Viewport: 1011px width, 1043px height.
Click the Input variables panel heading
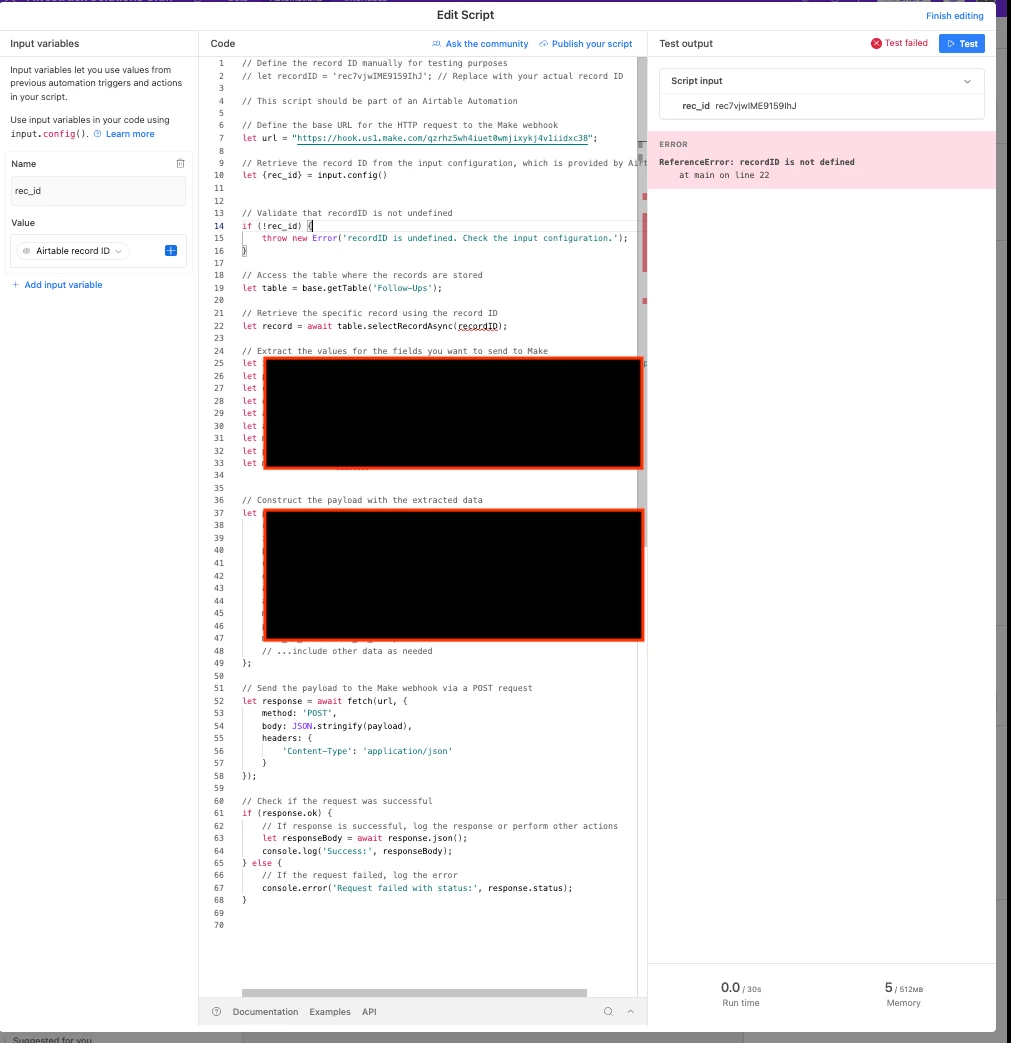(45, 44)
